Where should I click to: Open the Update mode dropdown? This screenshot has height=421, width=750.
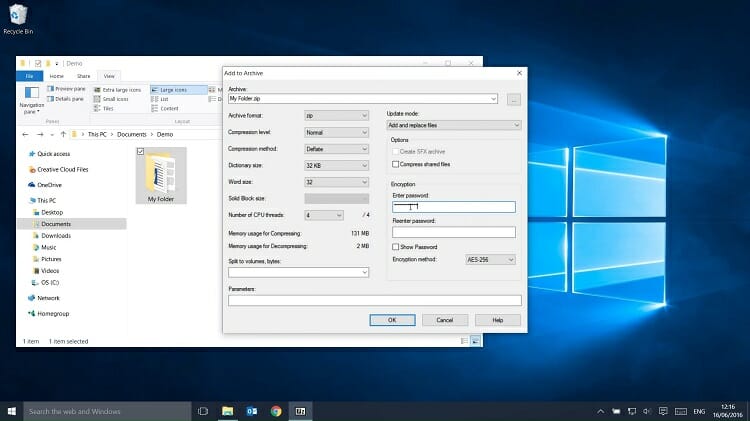pos(454,125)
